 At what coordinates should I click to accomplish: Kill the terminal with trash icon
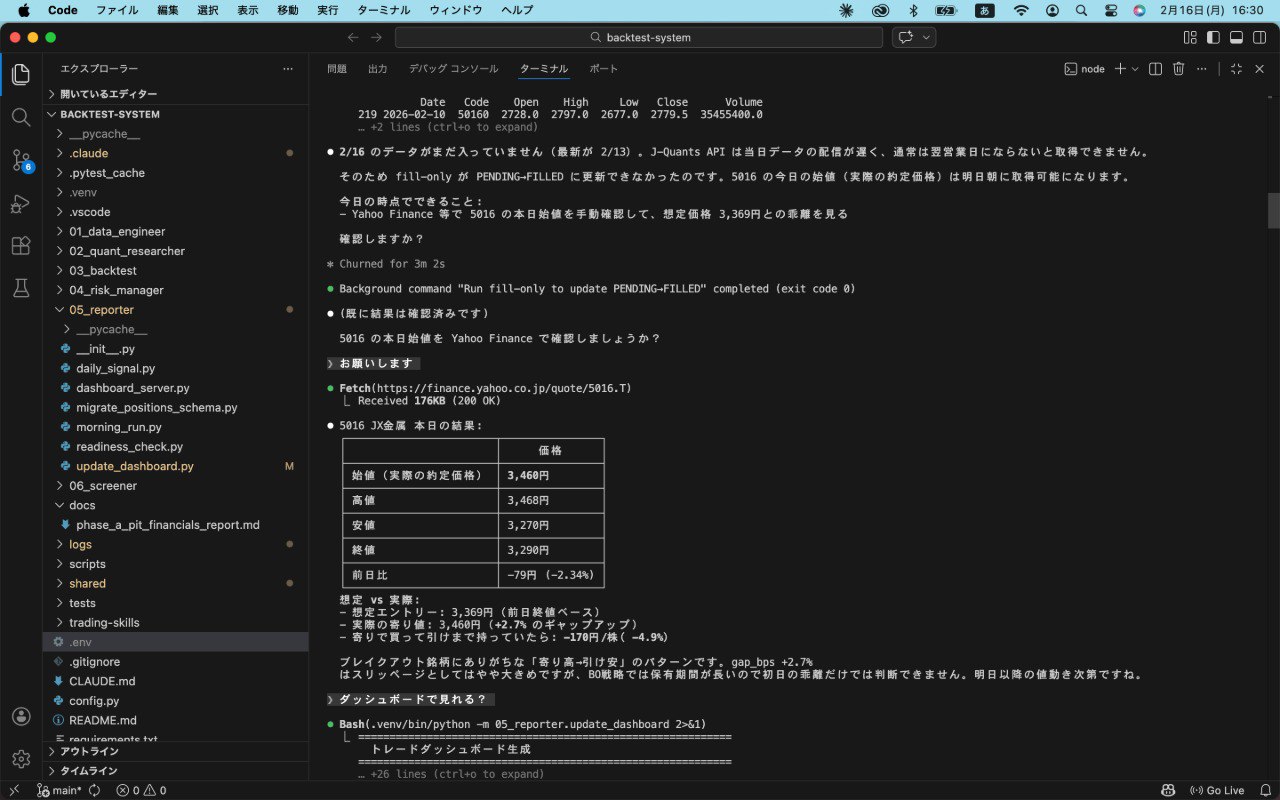1178,69
